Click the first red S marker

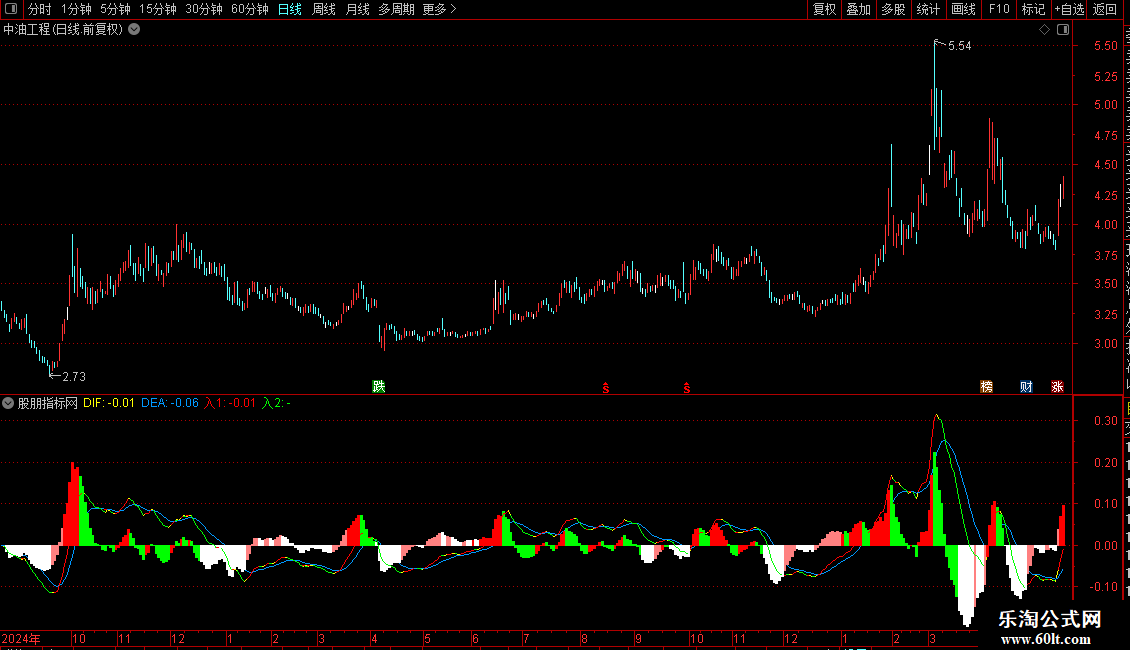click(606, 388)
